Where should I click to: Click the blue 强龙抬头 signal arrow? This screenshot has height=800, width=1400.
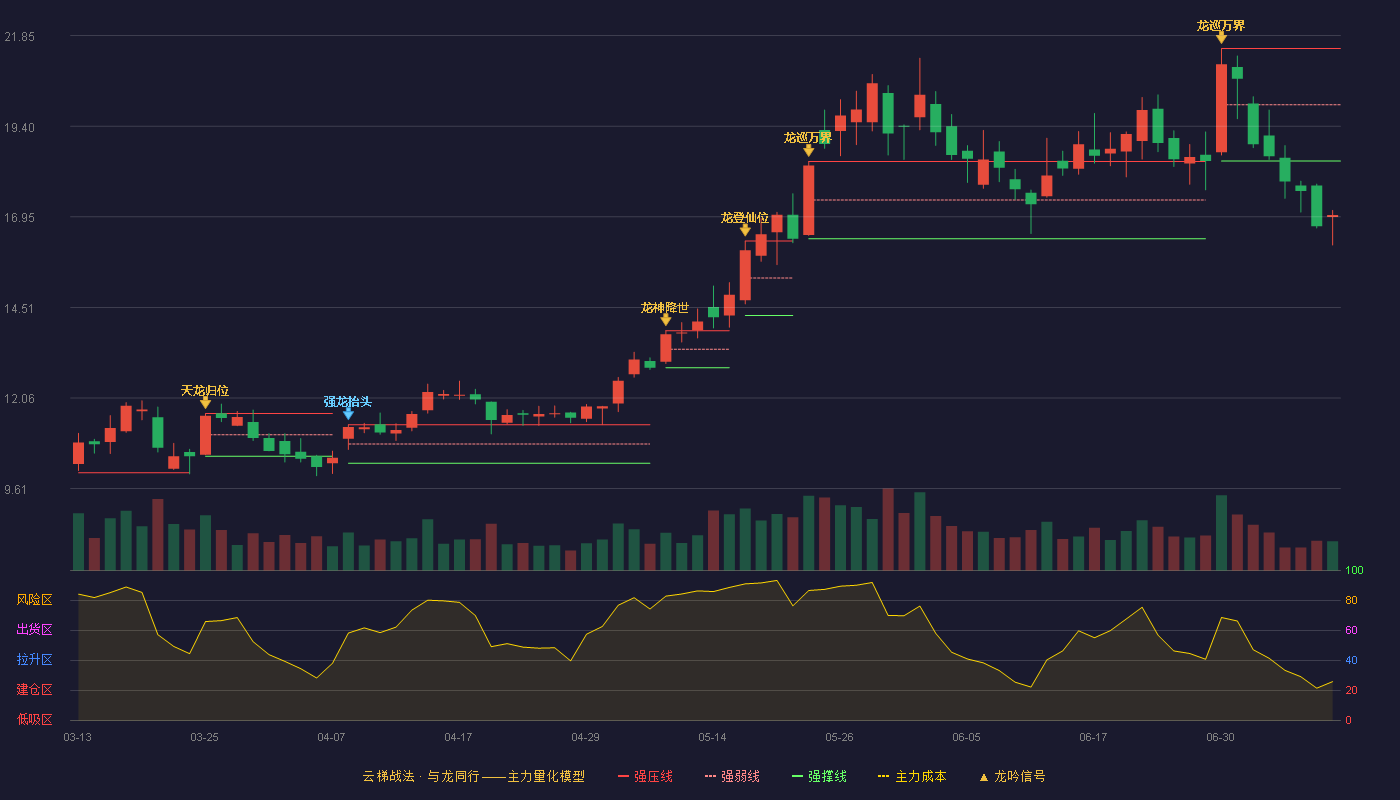click(348, 414)
